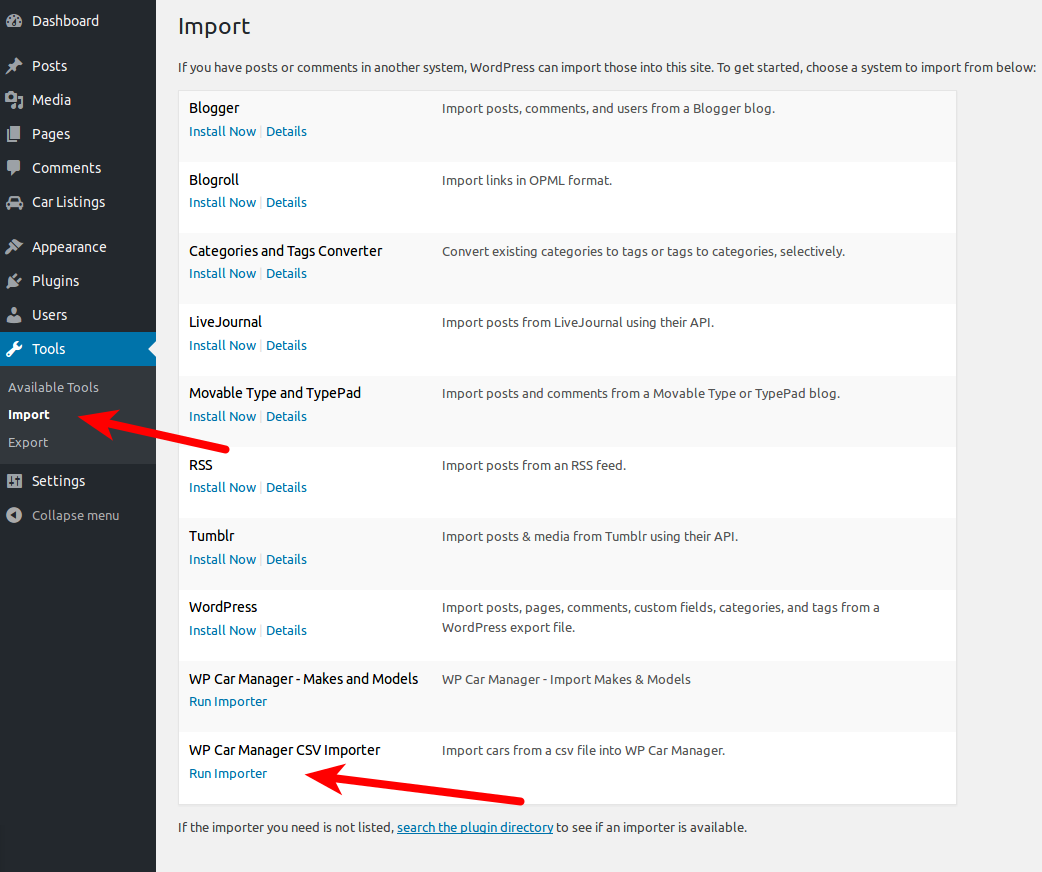View Details for Categories and Tags Converter
Screen dimensions: 1042x872
[x=286, y=274]
